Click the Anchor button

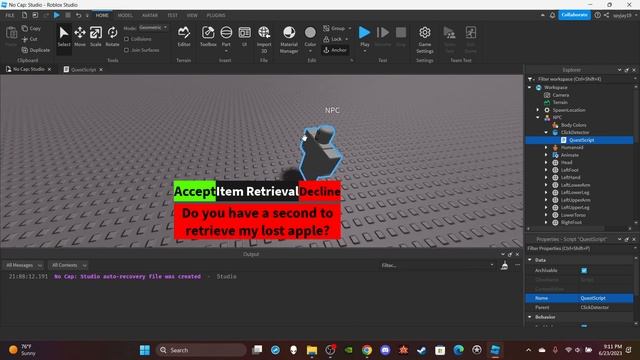coord(335,50)
